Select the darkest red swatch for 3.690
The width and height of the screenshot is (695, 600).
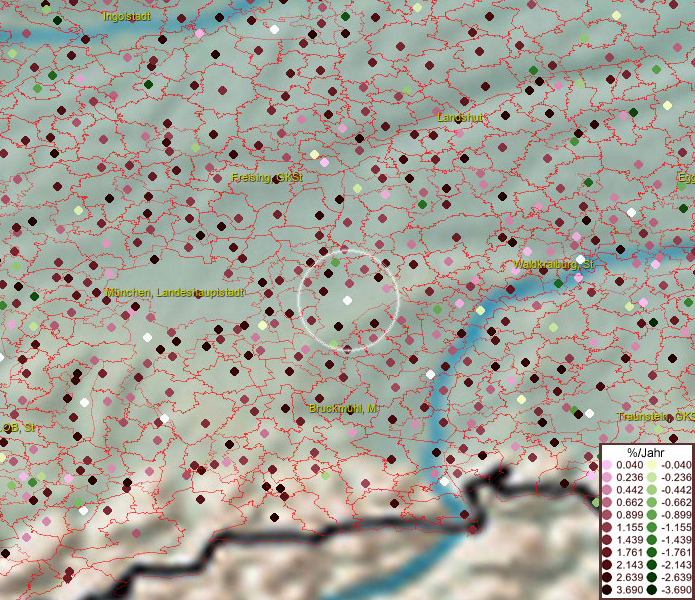pos(607,590)
